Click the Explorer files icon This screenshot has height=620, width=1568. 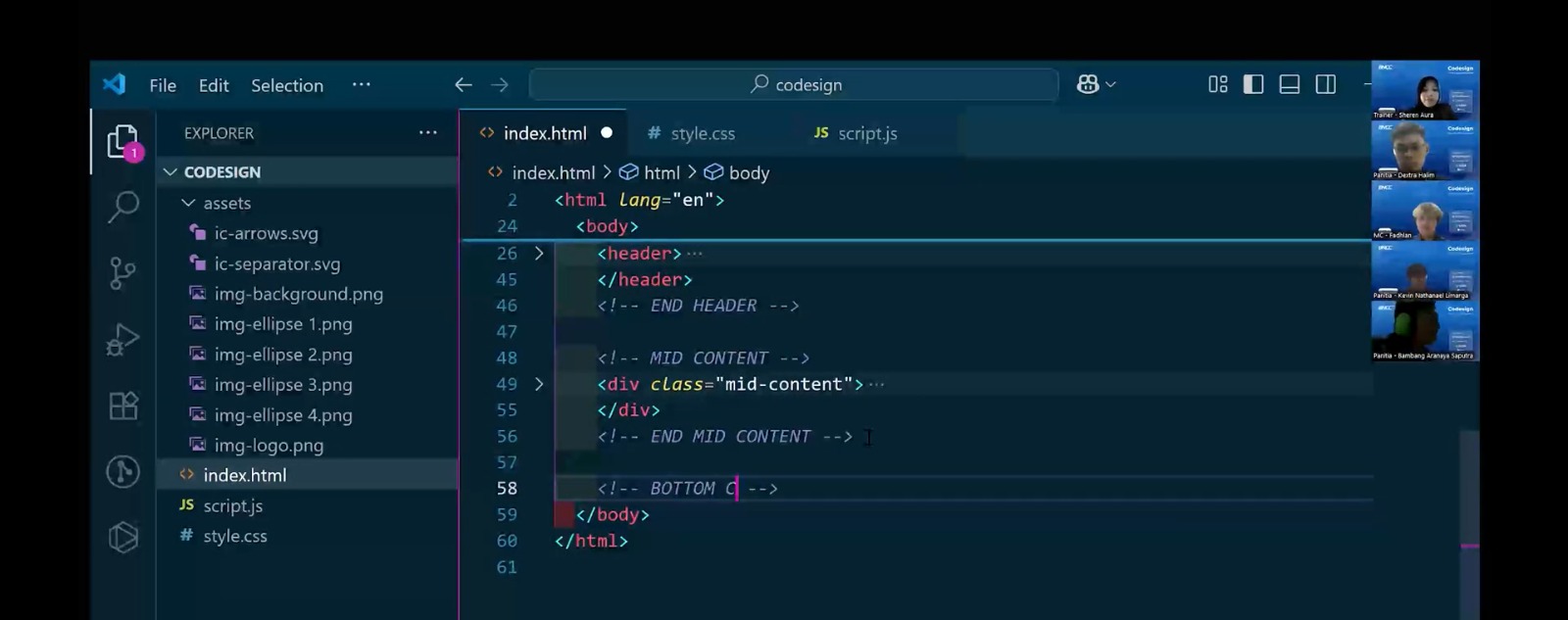click(x=122, y=142)
